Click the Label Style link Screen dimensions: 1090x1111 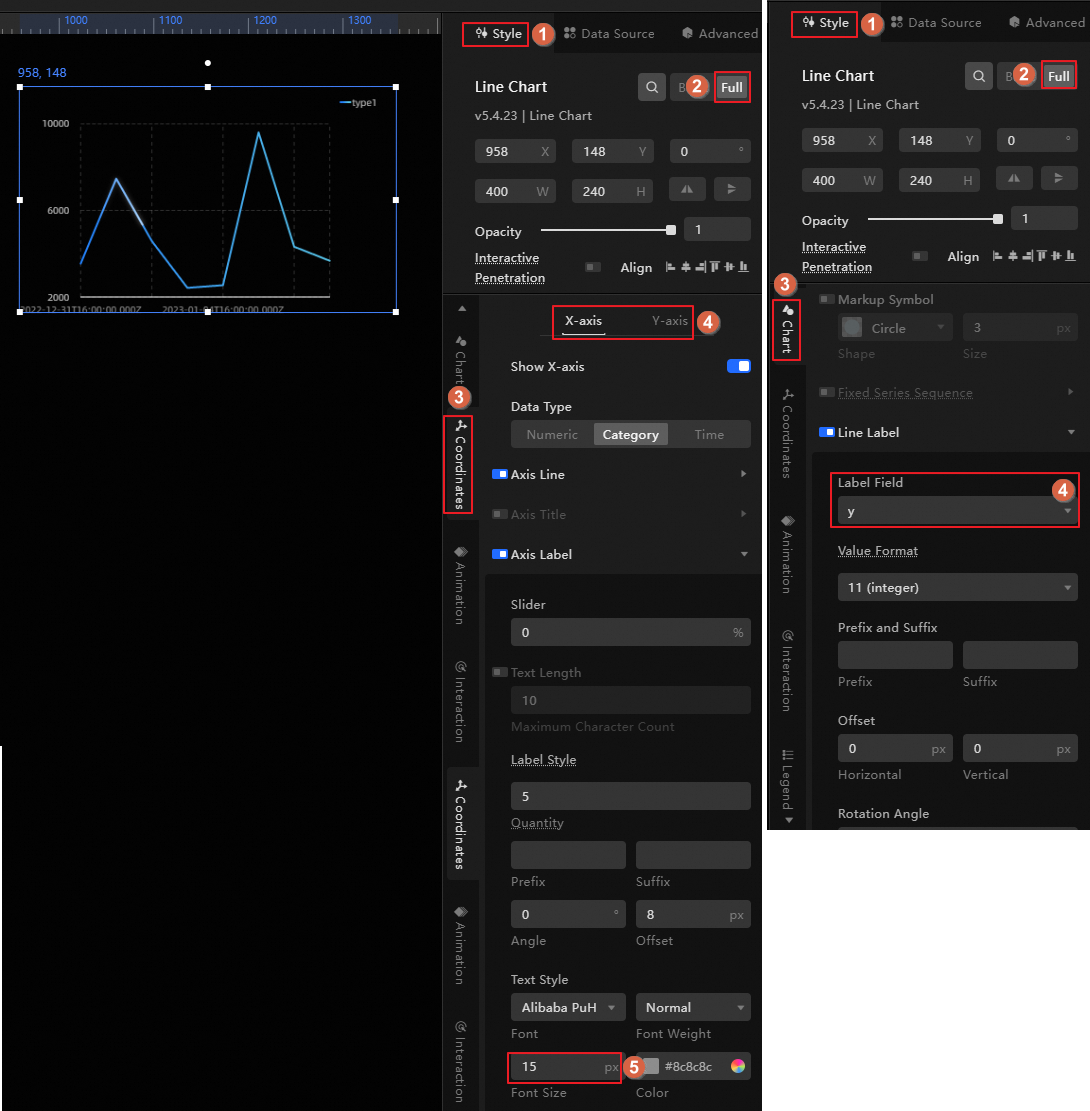click(x=544, y=760)
